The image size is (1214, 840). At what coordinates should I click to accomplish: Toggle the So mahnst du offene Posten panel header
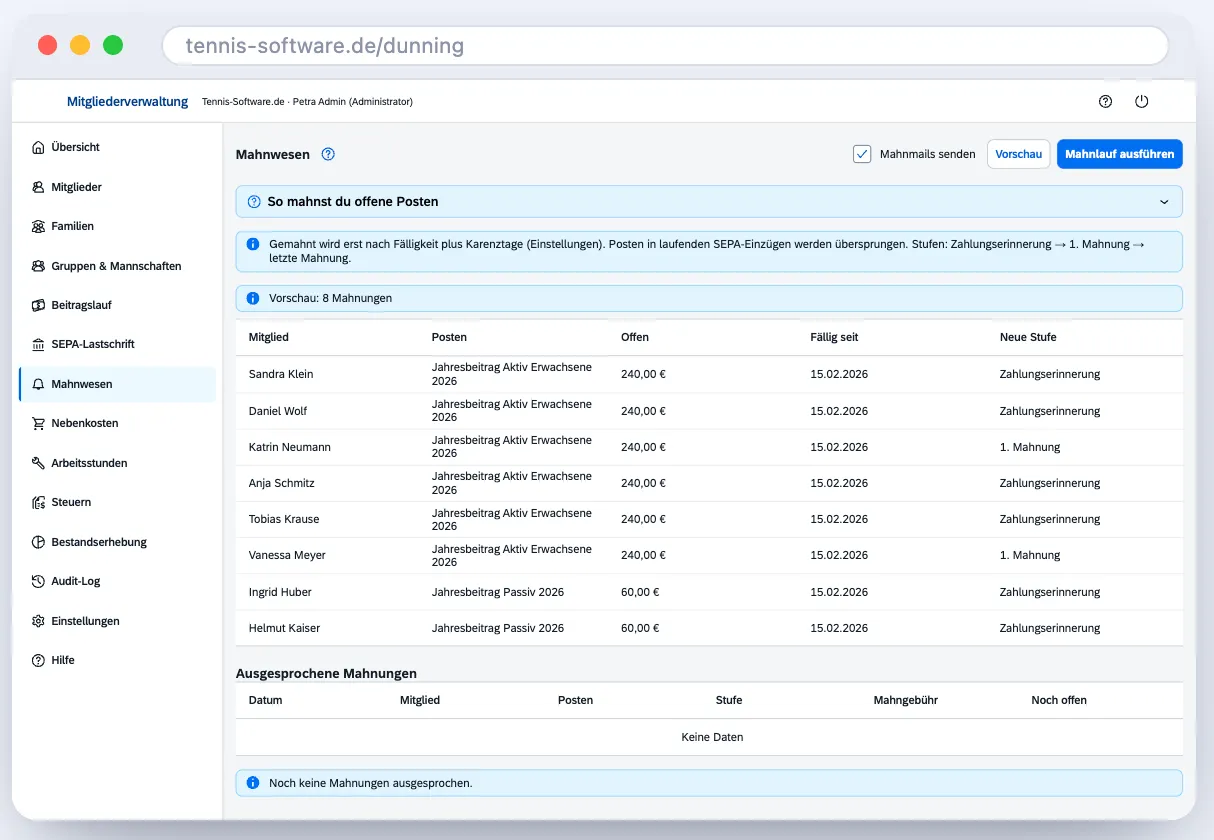[x=709, y=201]
